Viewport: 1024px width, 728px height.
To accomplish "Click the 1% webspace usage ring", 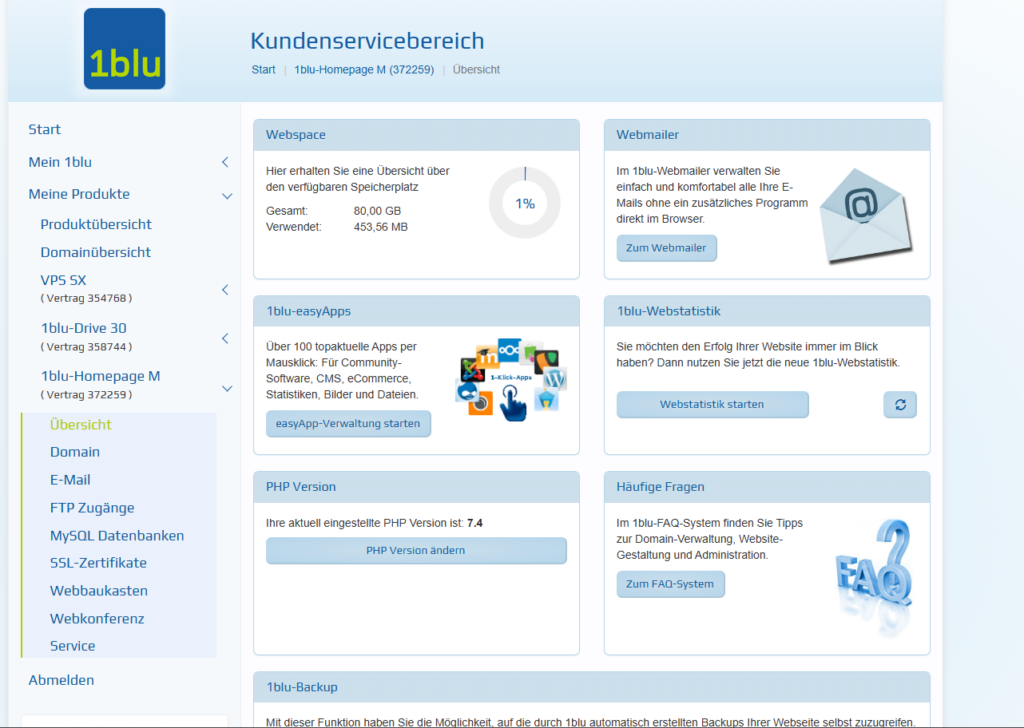I will pyautogui.click(x=525, y=203).
